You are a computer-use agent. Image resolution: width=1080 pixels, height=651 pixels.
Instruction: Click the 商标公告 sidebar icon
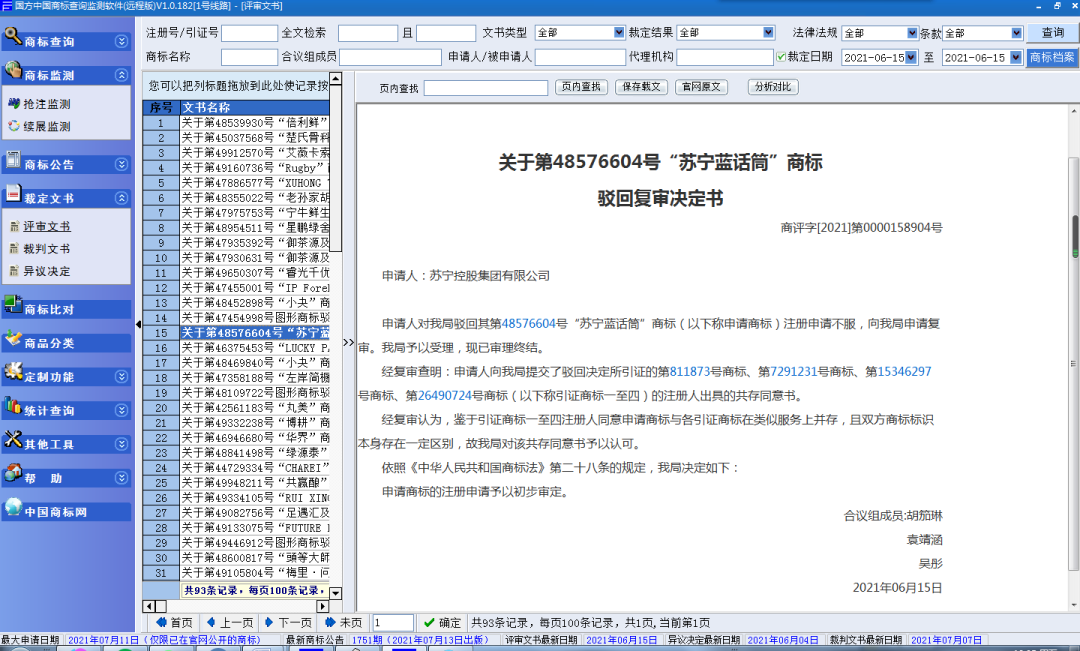click(x=12, y=160)
